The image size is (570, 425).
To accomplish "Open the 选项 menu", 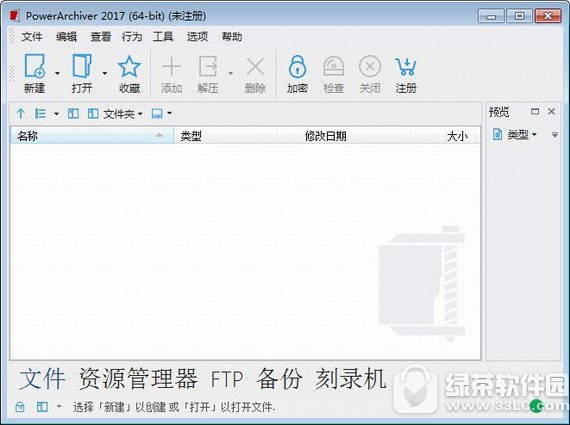I will (197, 36).
